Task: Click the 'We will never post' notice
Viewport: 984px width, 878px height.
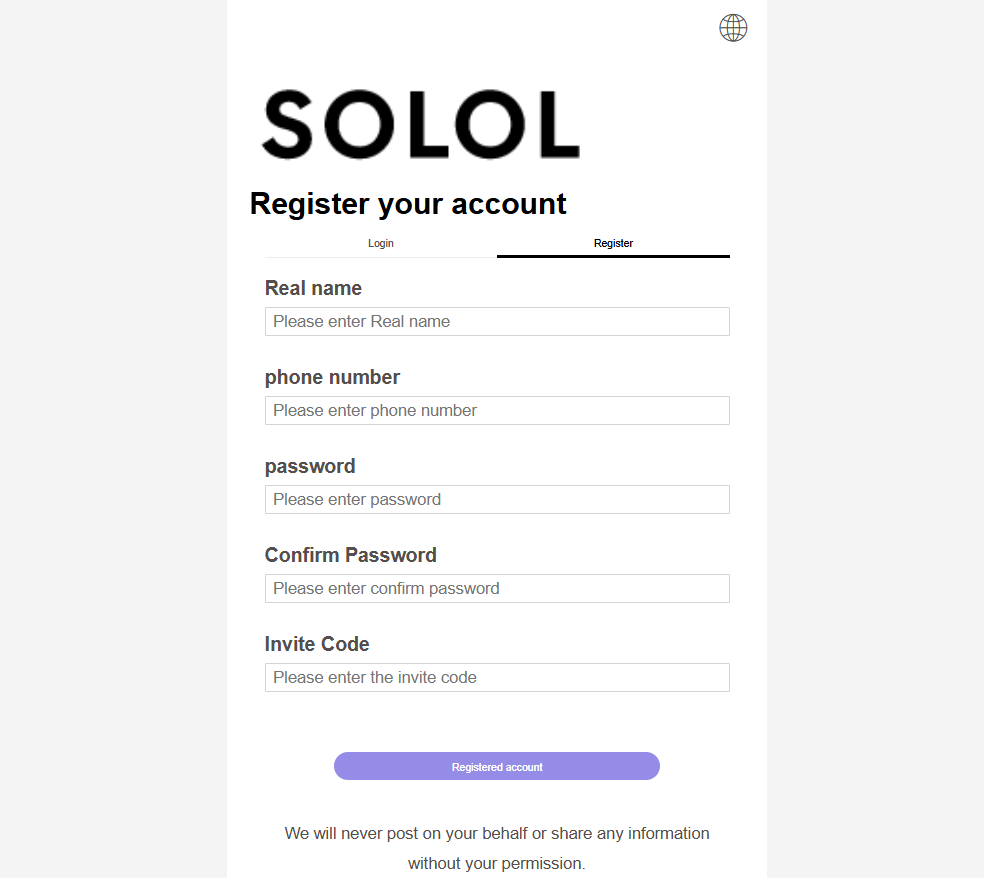Action: click(x=497, y=833)
